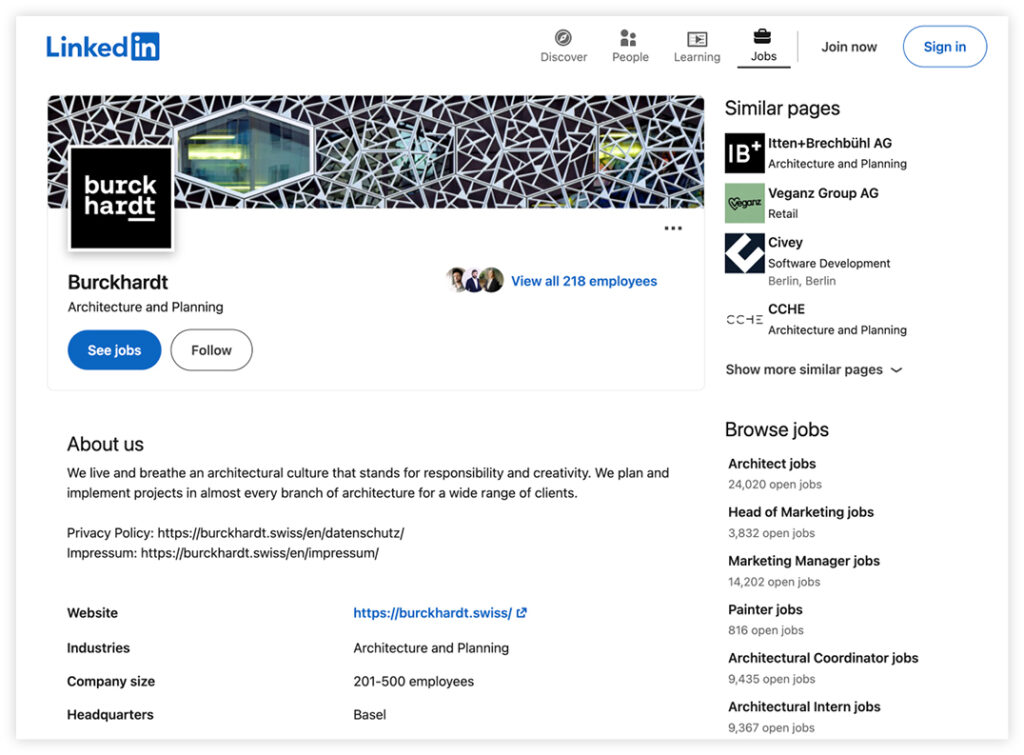Click the Join now link
Screen dimensions: 1024x755
point(849,47)
